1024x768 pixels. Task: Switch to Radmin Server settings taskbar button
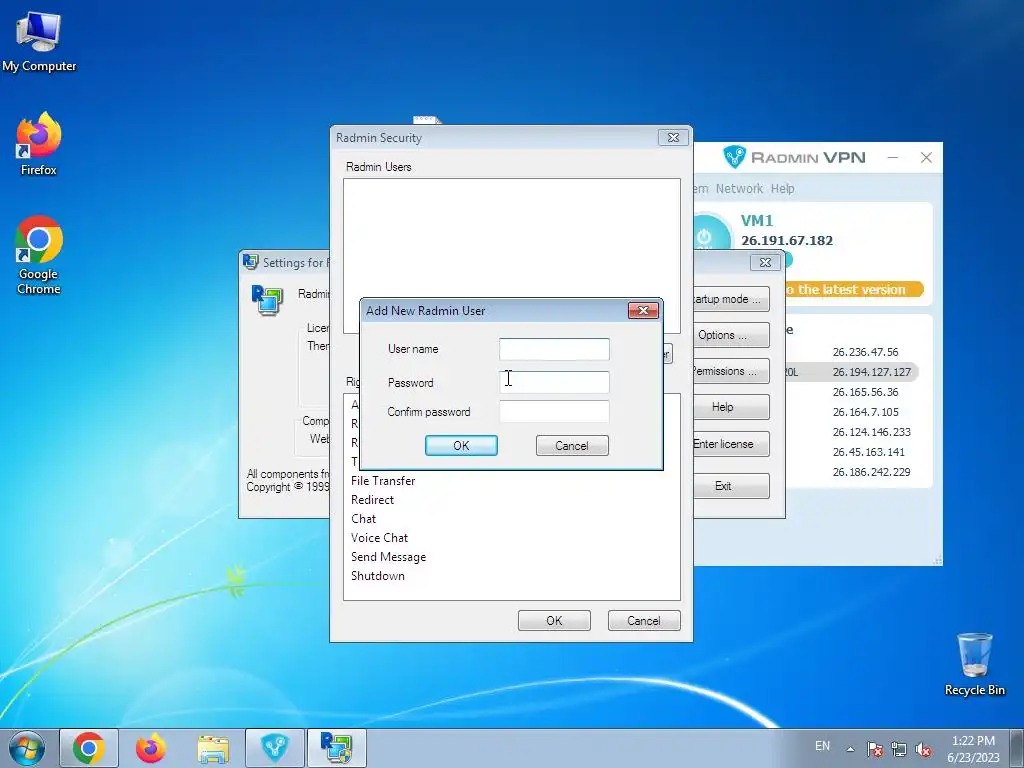click(x=337, y=748)
